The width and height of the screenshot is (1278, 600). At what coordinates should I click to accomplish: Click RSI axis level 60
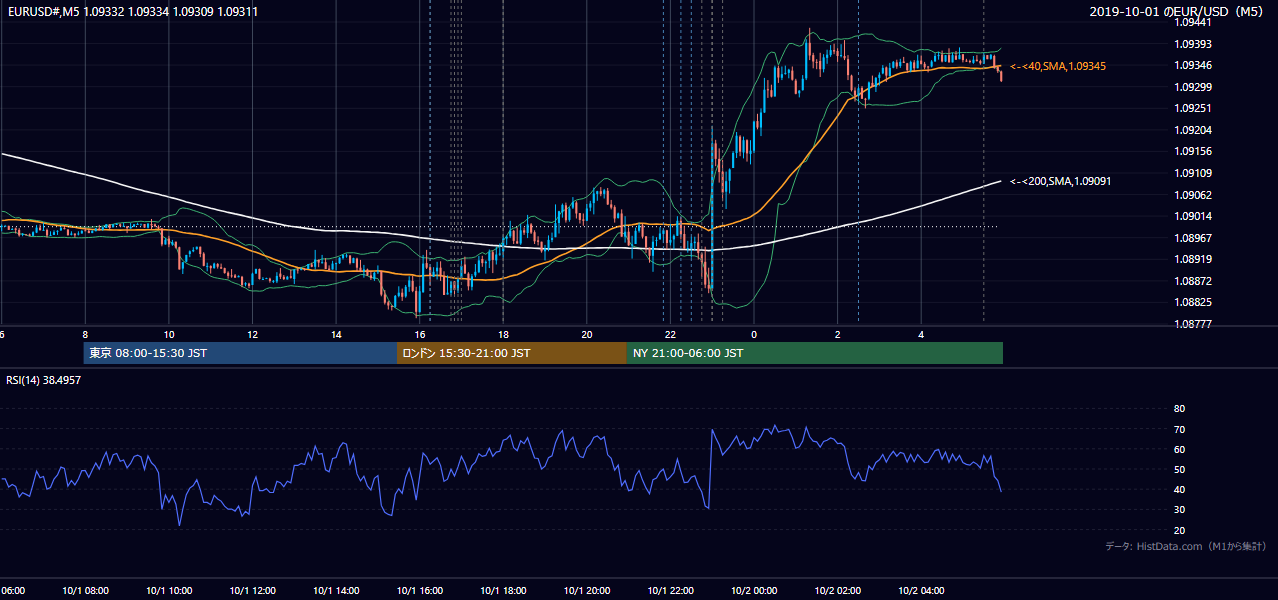coord(1179,449)
